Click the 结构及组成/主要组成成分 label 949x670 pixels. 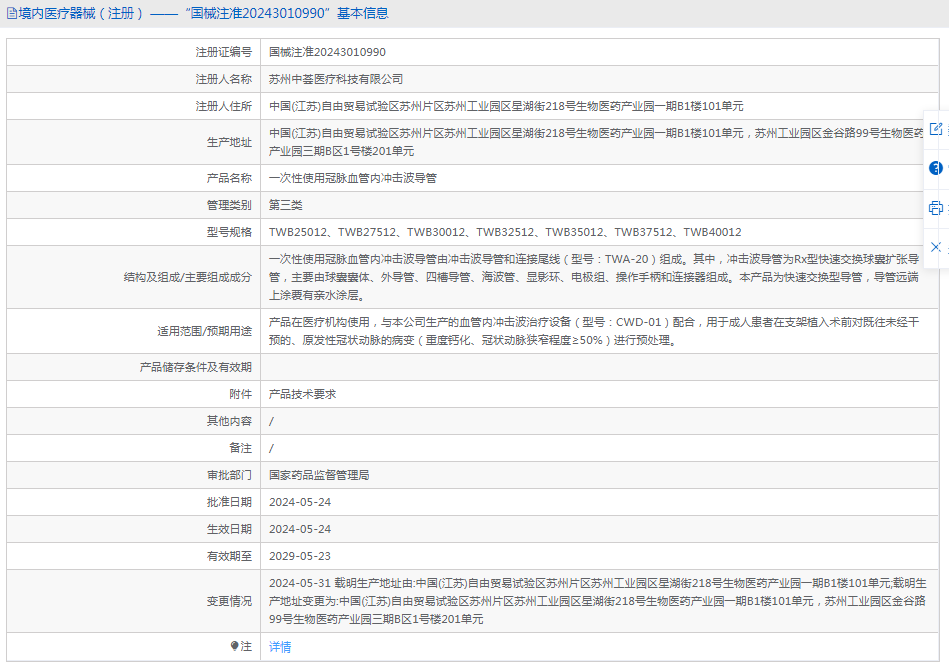coord(188,277)
